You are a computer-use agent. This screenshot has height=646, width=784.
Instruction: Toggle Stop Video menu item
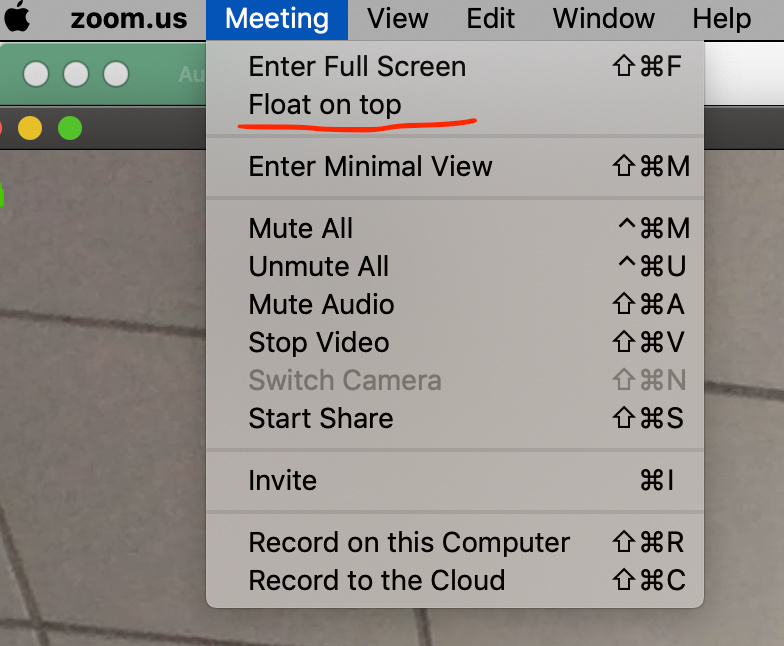pyautogui.click(x=455, y=342)
